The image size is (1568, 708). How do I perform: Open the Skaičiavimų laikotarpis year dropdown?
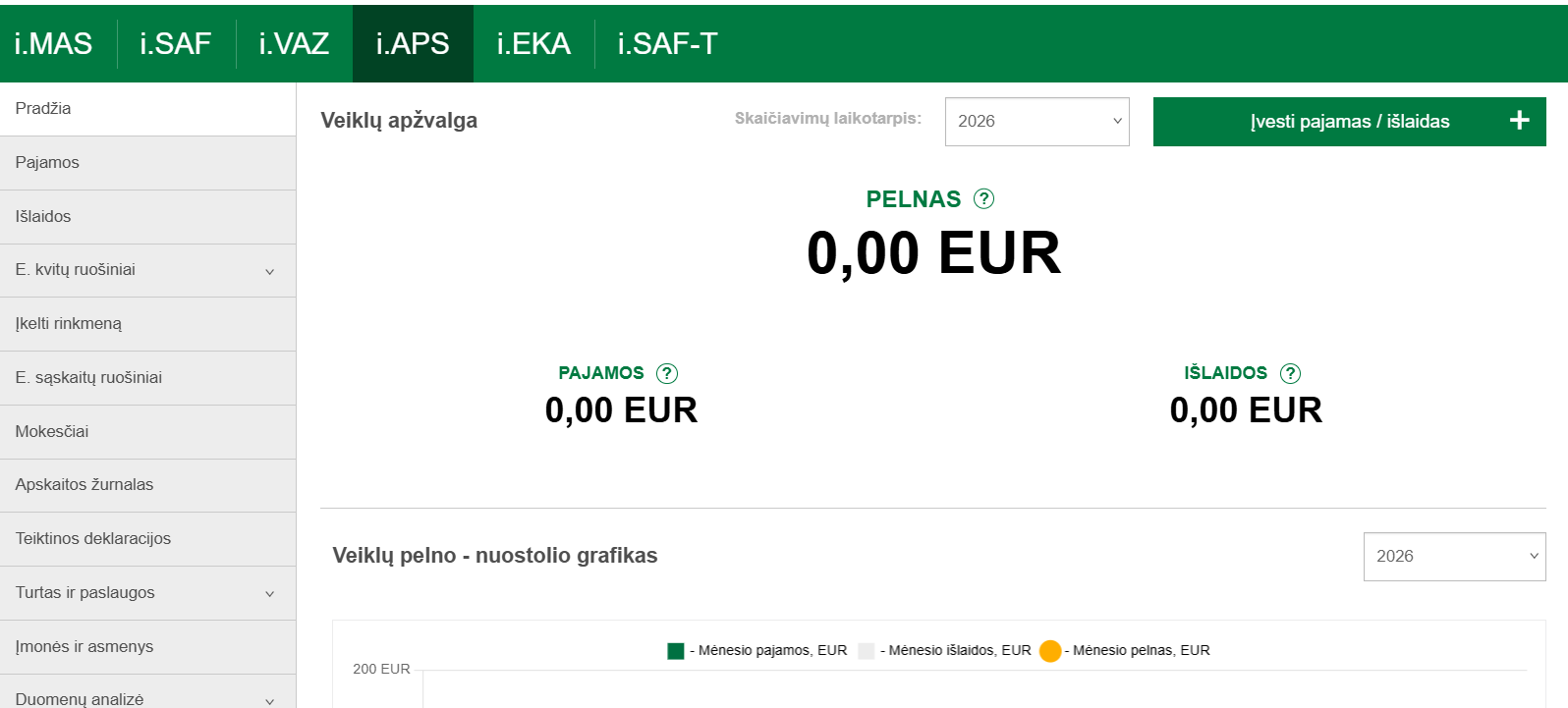[1036, 122]
